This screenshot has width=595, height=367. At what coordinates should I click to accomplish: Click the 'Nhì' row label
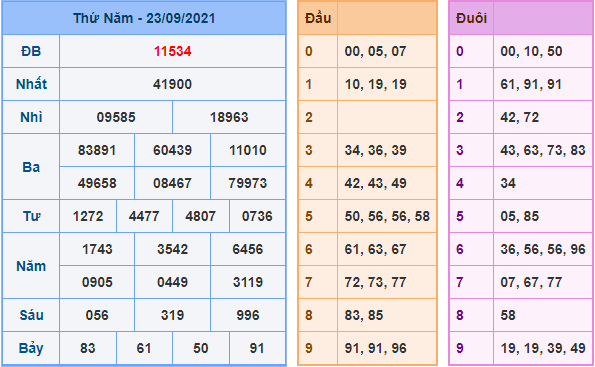[31, 117]
